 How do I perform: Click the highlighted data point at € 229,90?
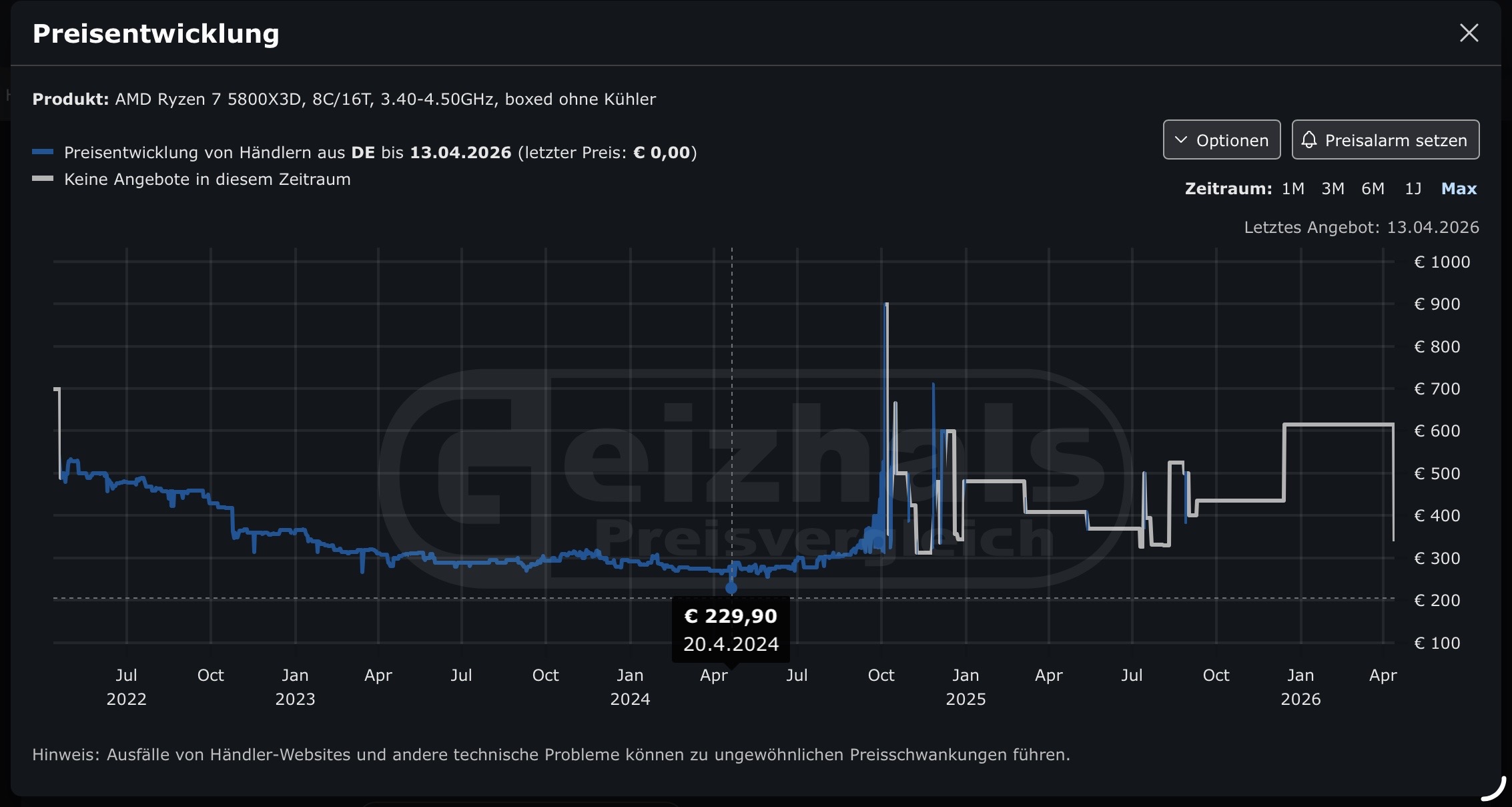731,588
